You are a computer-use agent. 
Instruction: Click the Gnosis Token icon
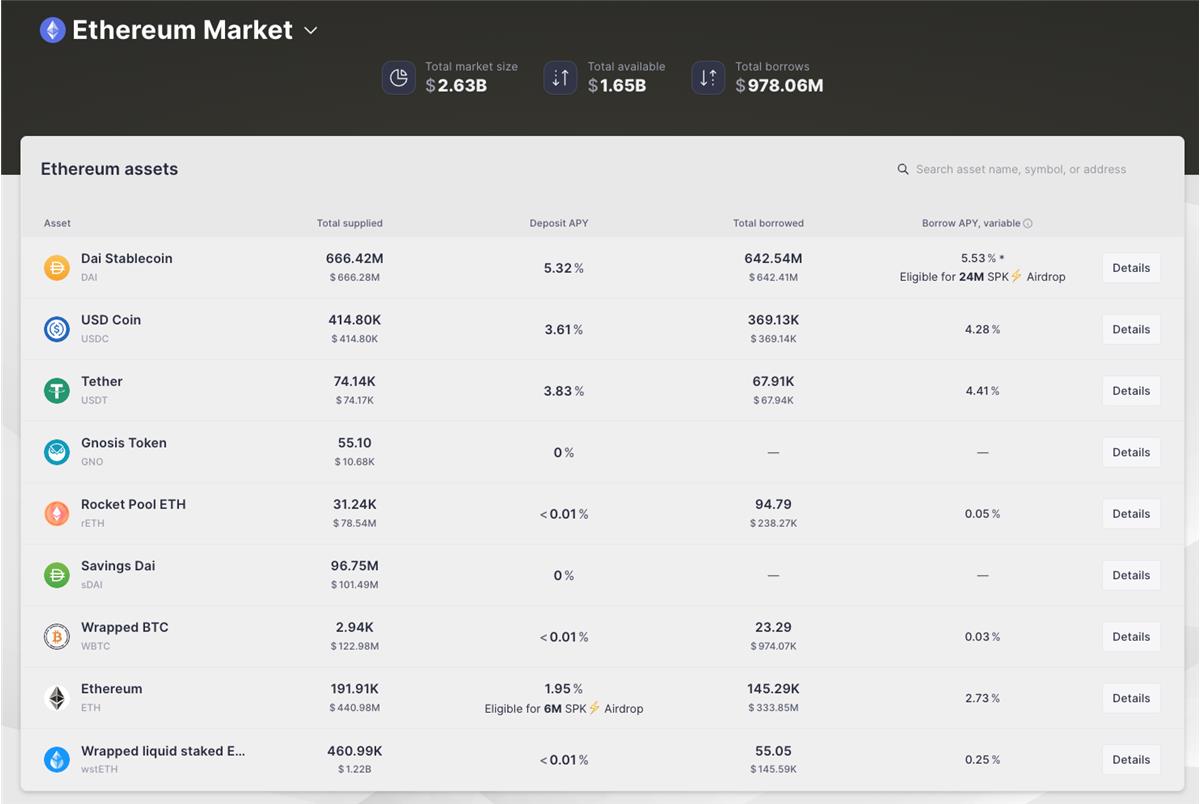[x=57, y=452]
